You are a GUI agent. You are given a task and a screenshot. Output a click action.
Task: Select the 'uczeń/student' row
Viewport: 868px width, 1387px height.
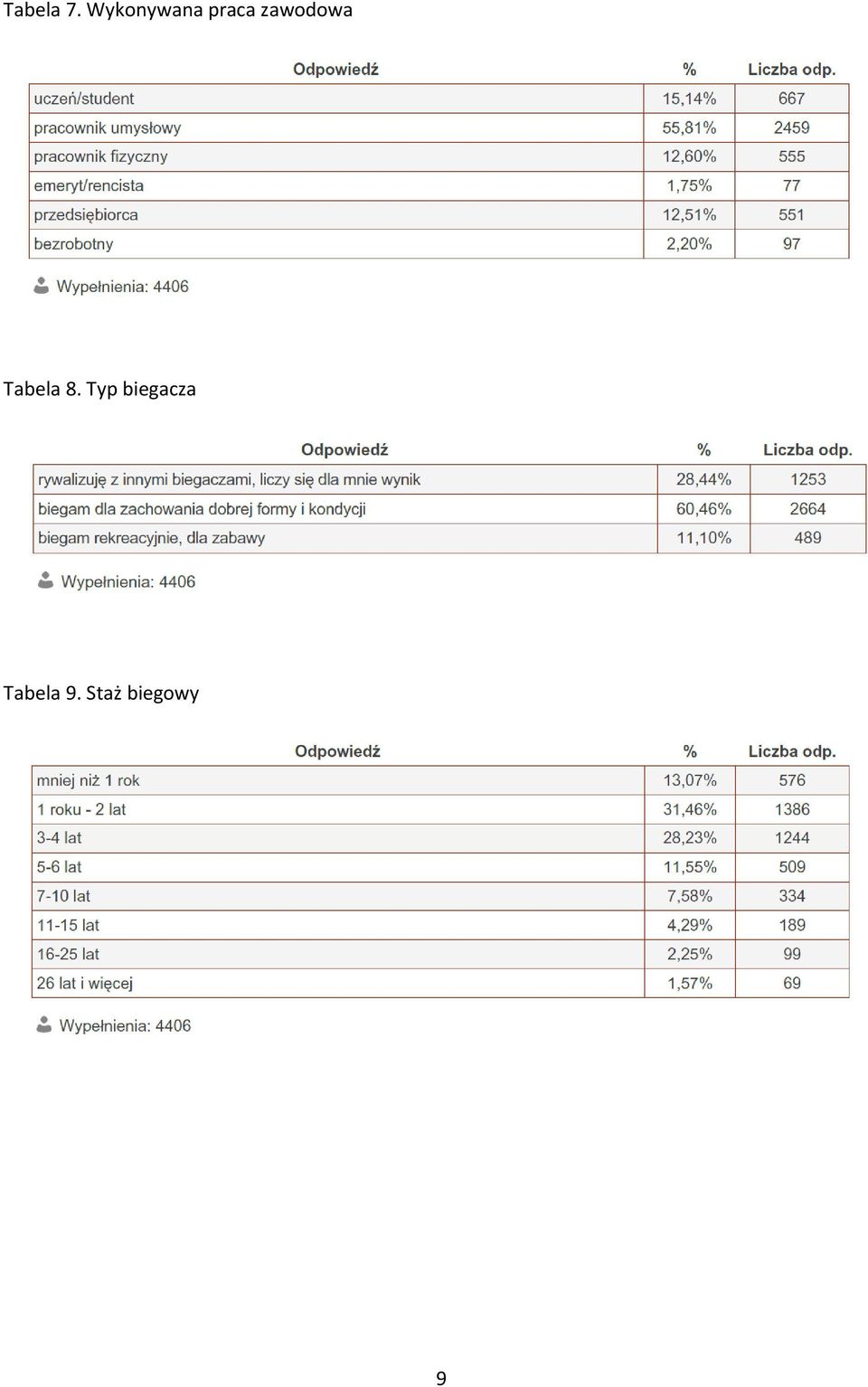[439, 99]
